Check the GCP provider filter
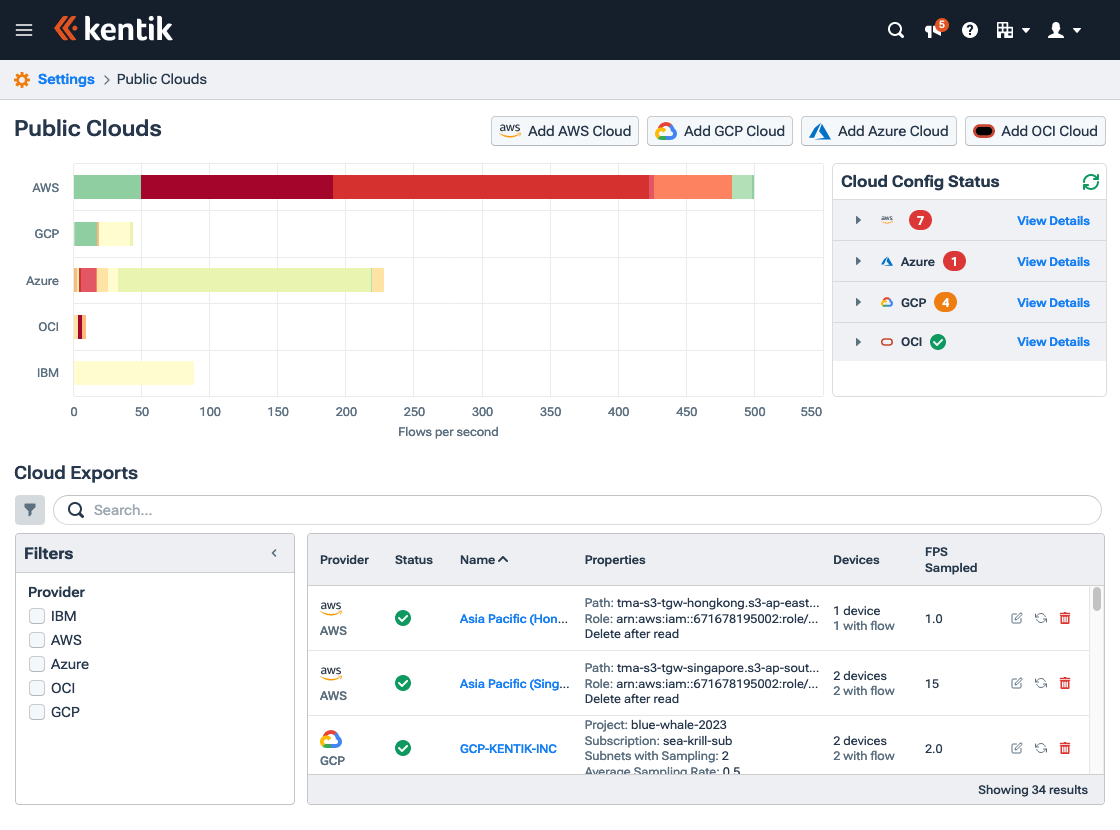 pos(37,712)
